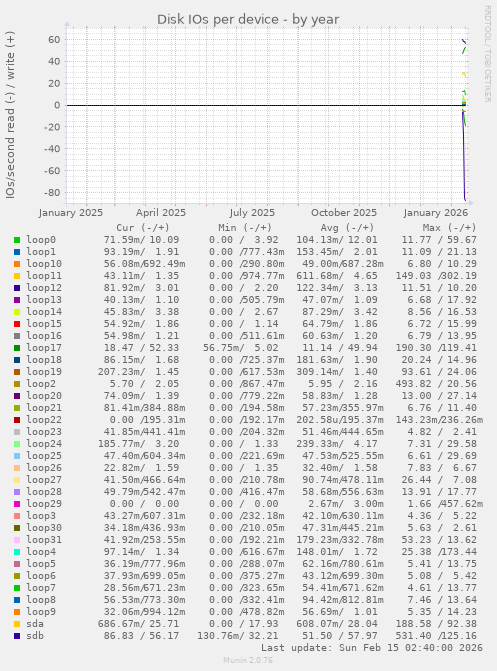
Task: Click the 'loop20' legend label
Action: tap(44, 396)
